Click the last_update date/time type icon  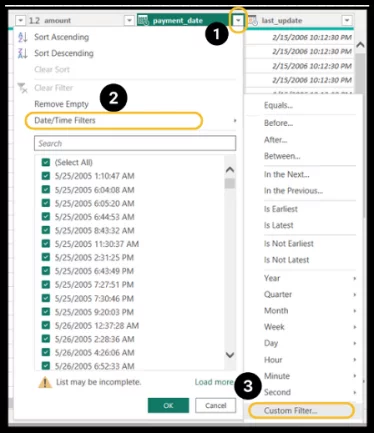[x=253, y=21]
